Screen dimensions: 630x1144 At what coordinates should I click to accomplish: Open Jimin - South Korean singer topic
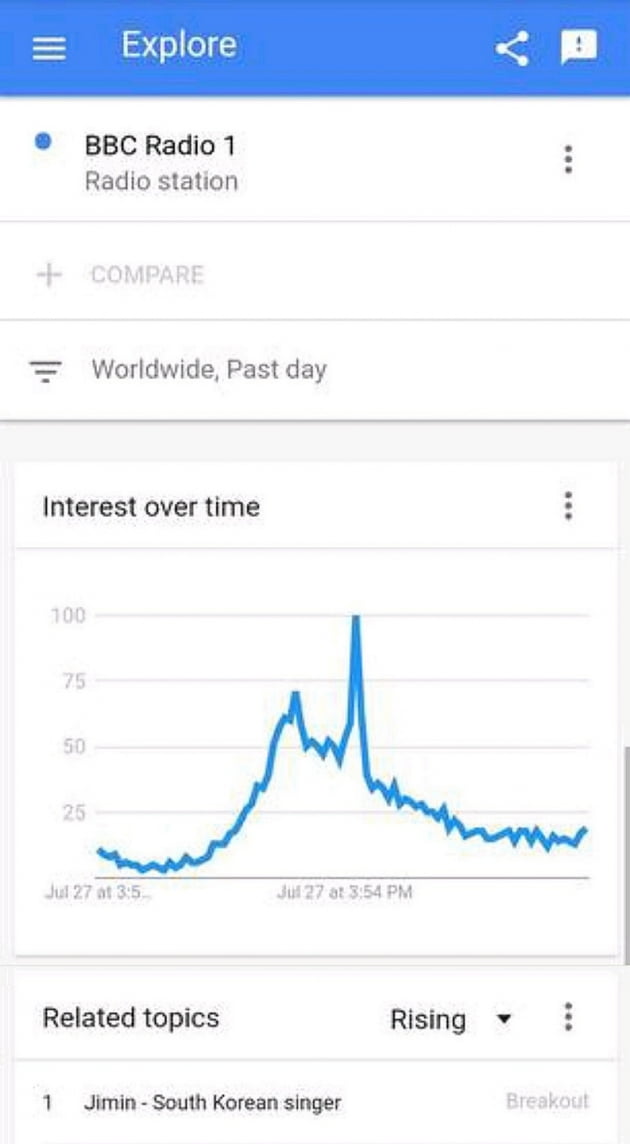(211, 1102)
